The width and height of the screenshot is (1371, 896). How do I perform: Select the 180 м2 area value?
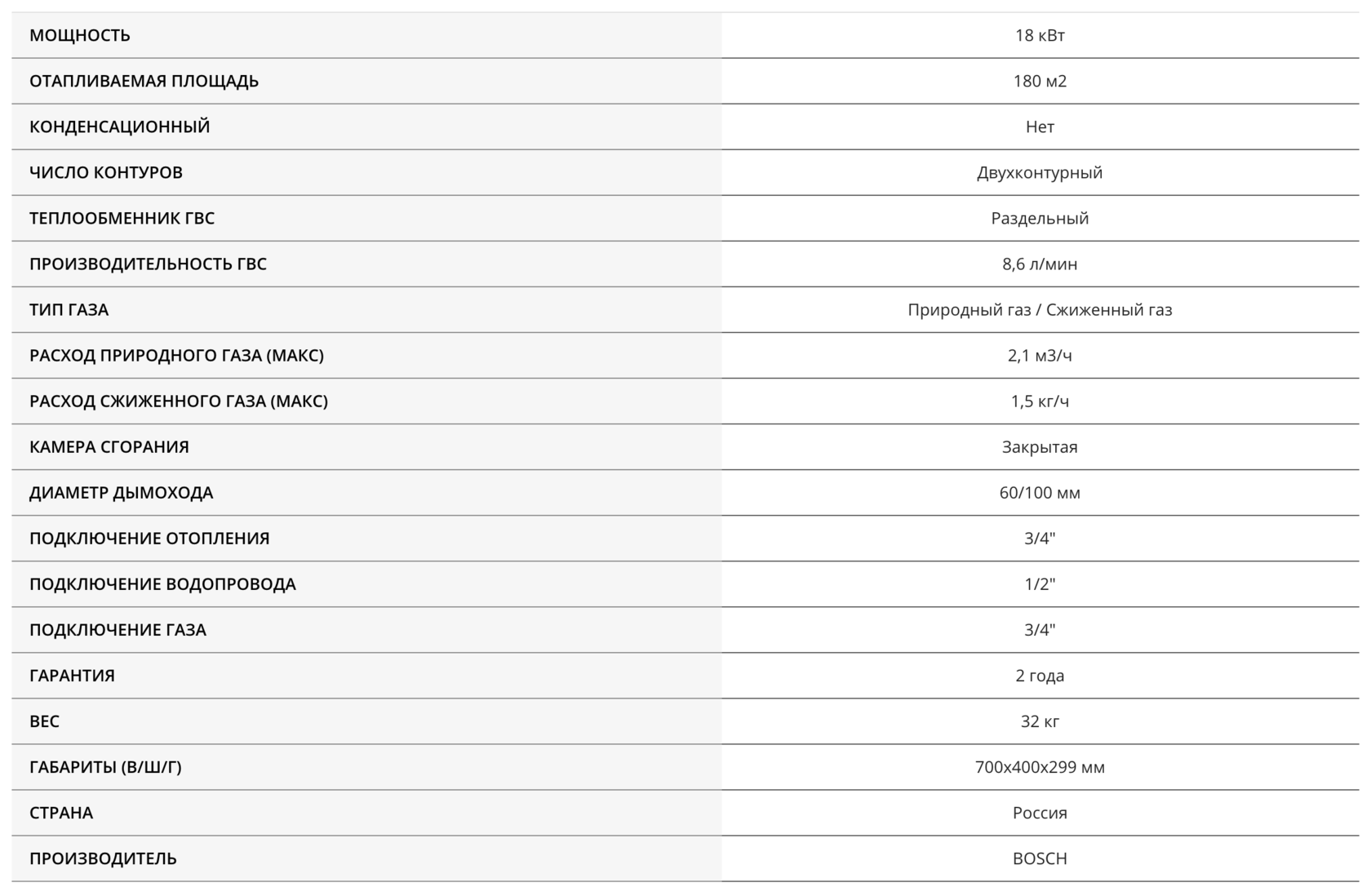coord(1040,81)
